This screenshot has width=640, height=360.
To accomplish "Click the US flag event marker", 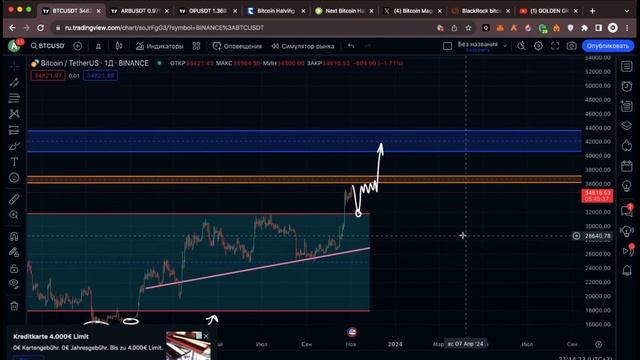I will (x=351, y=332).
